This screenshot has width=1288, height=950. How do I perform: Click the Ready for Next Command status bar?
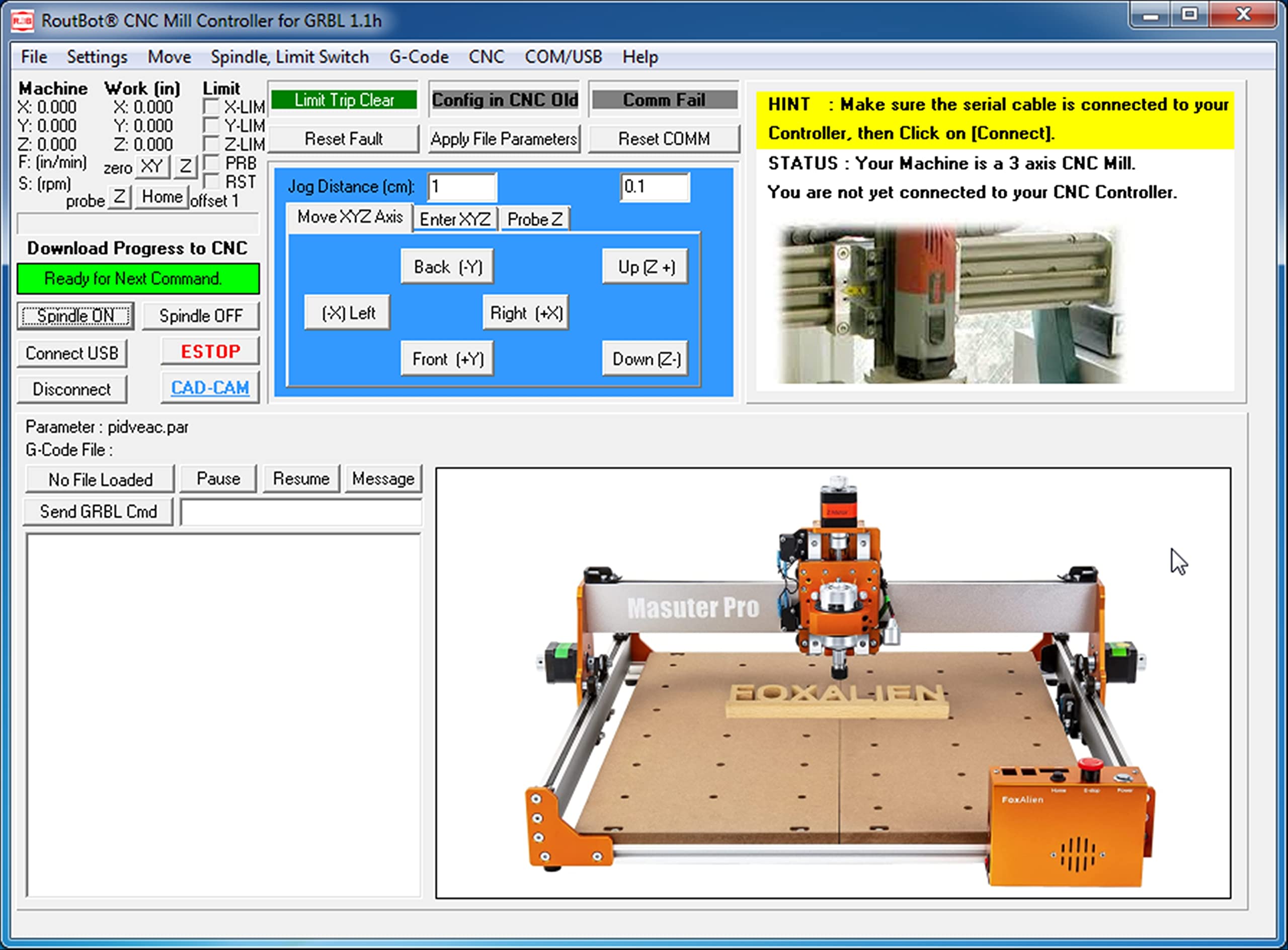click(138, 279)
